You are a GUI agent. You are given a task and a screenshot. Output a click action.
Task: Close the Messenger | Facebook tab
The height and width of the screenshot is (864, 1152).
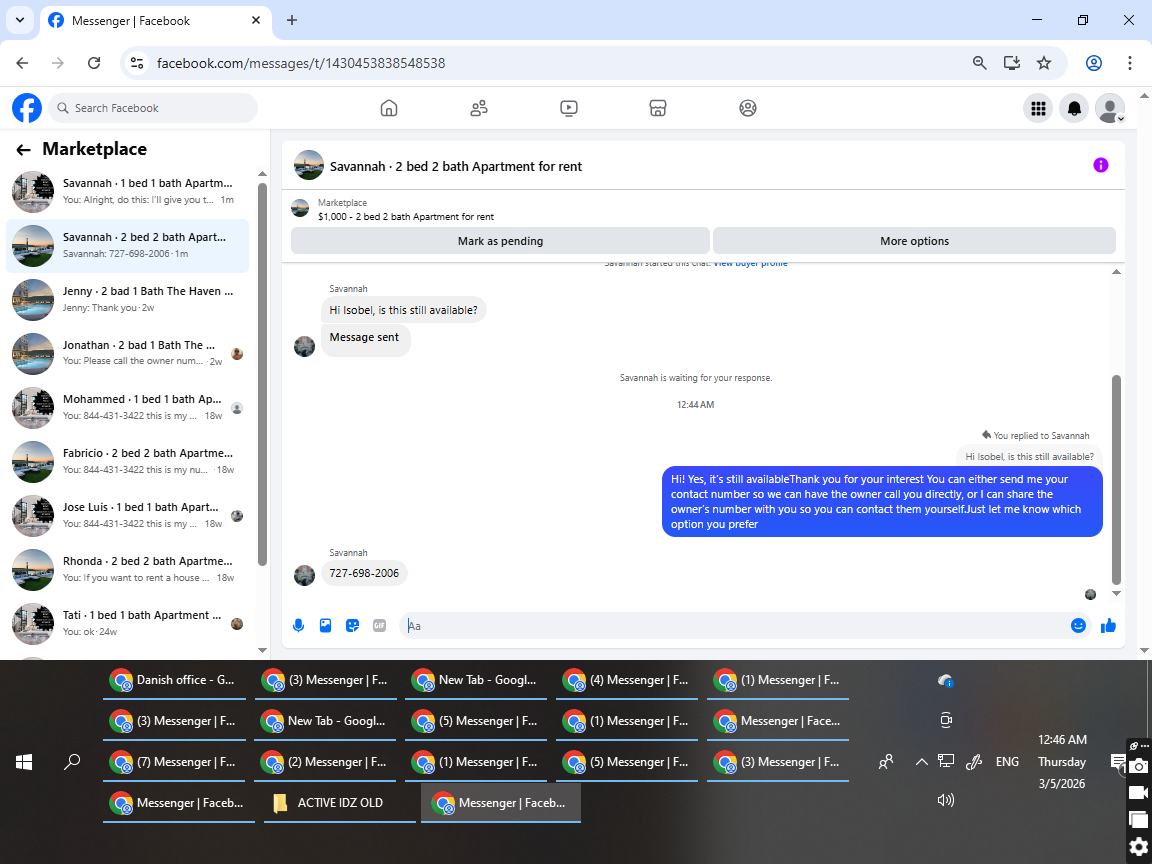tap(256, 21)
